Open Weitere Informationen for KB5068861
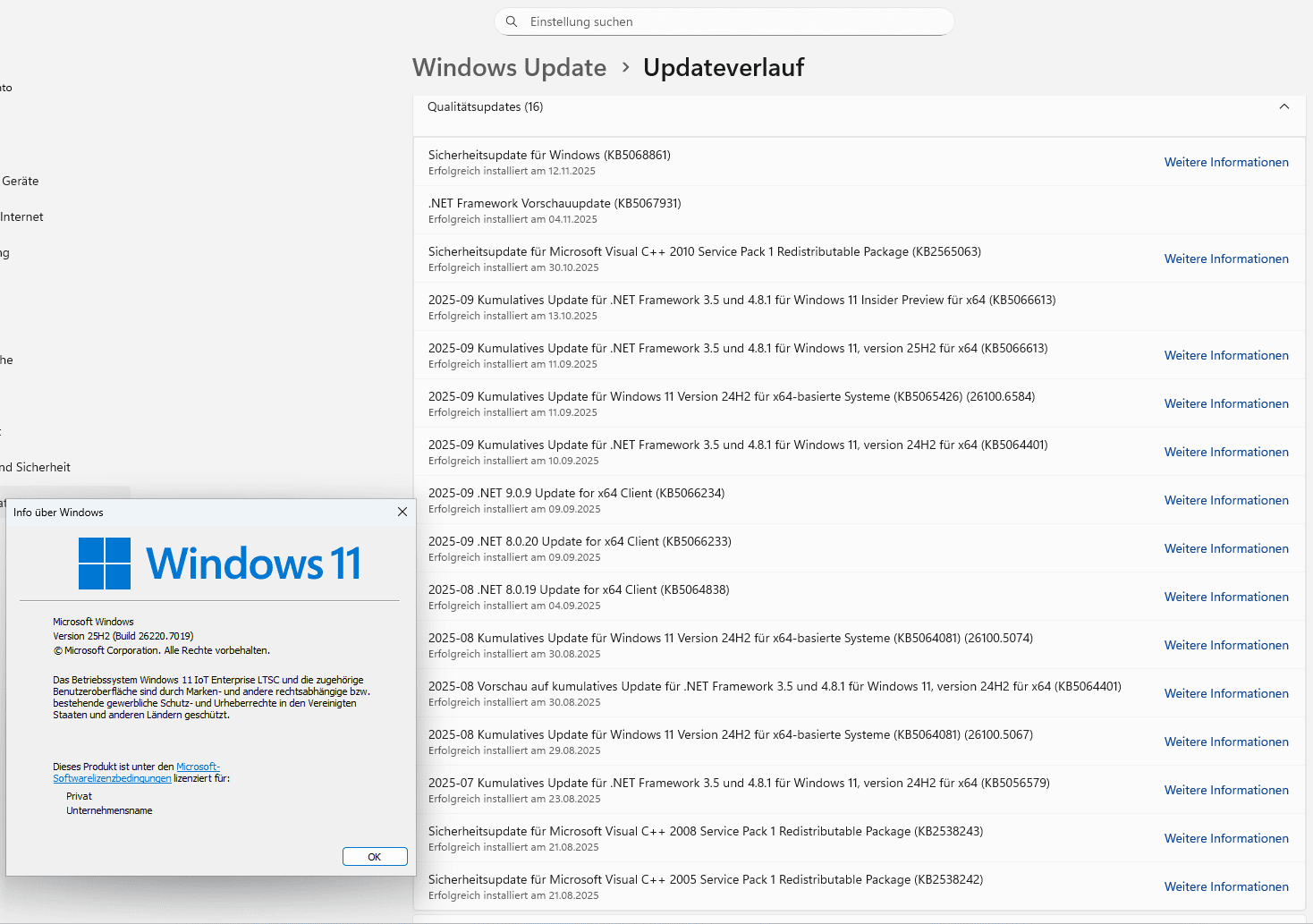1313x924 pixels. point(1226,162)
